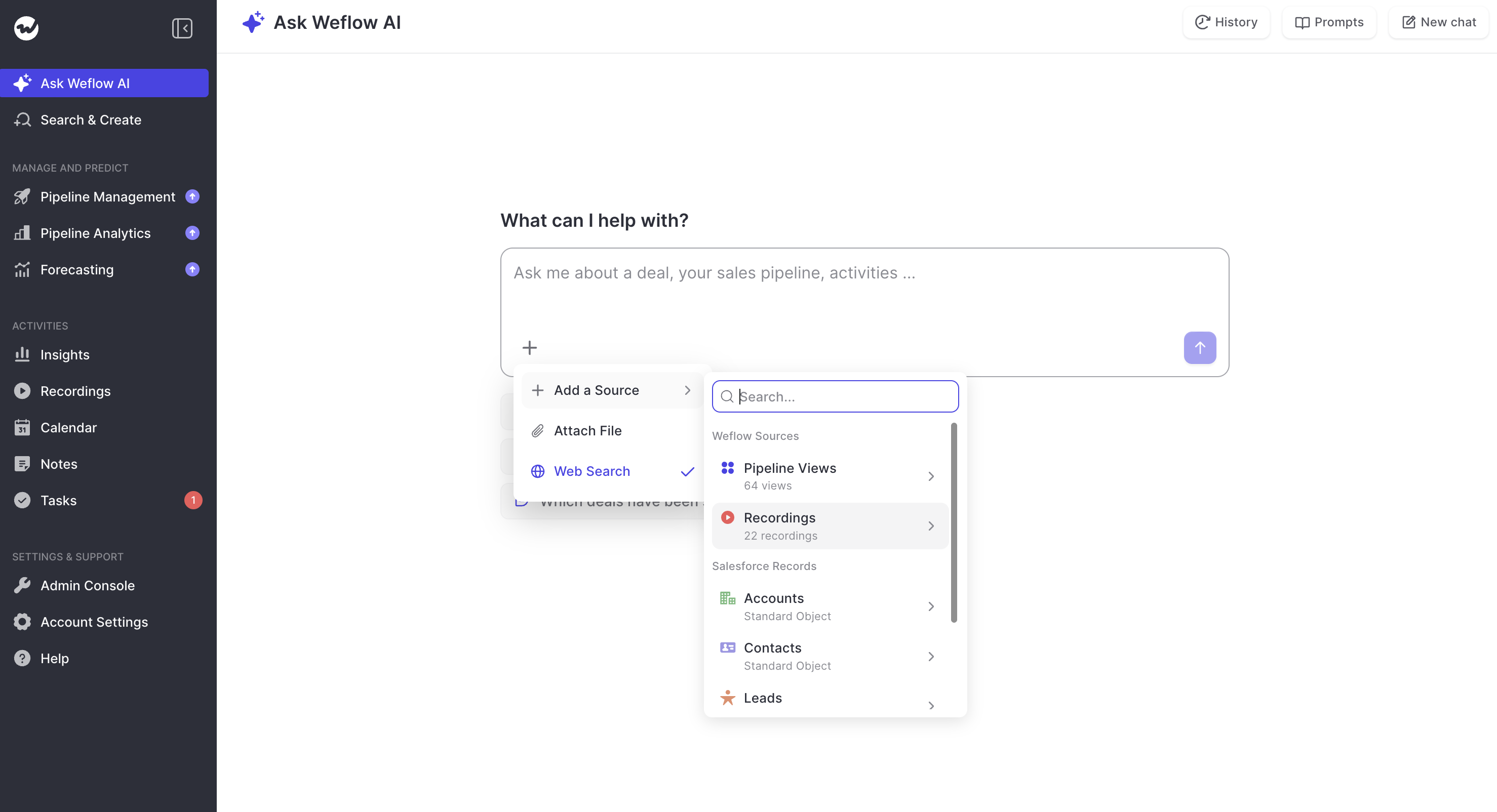Click the sidebar Recordings play icon
The width and height of the screenshot is (1497, 812).
coord(22,391)
